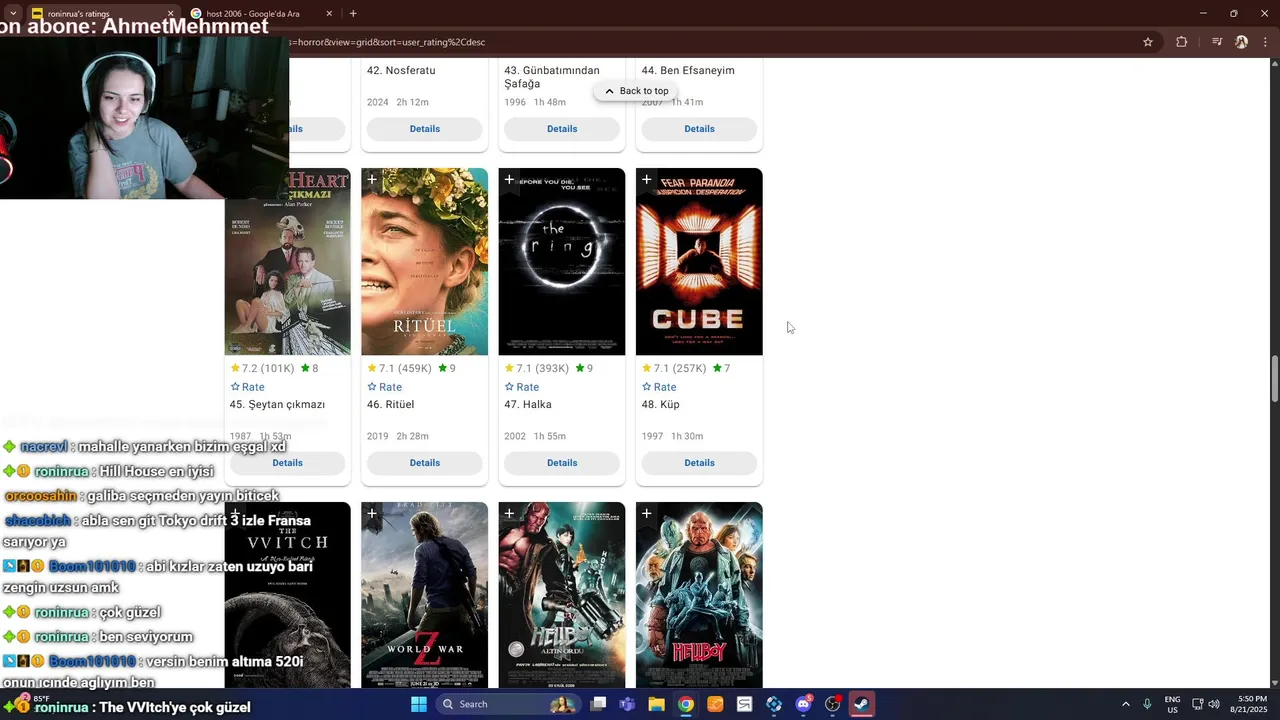
Task: Open Details for Küp
Action: tap(699, 463)
